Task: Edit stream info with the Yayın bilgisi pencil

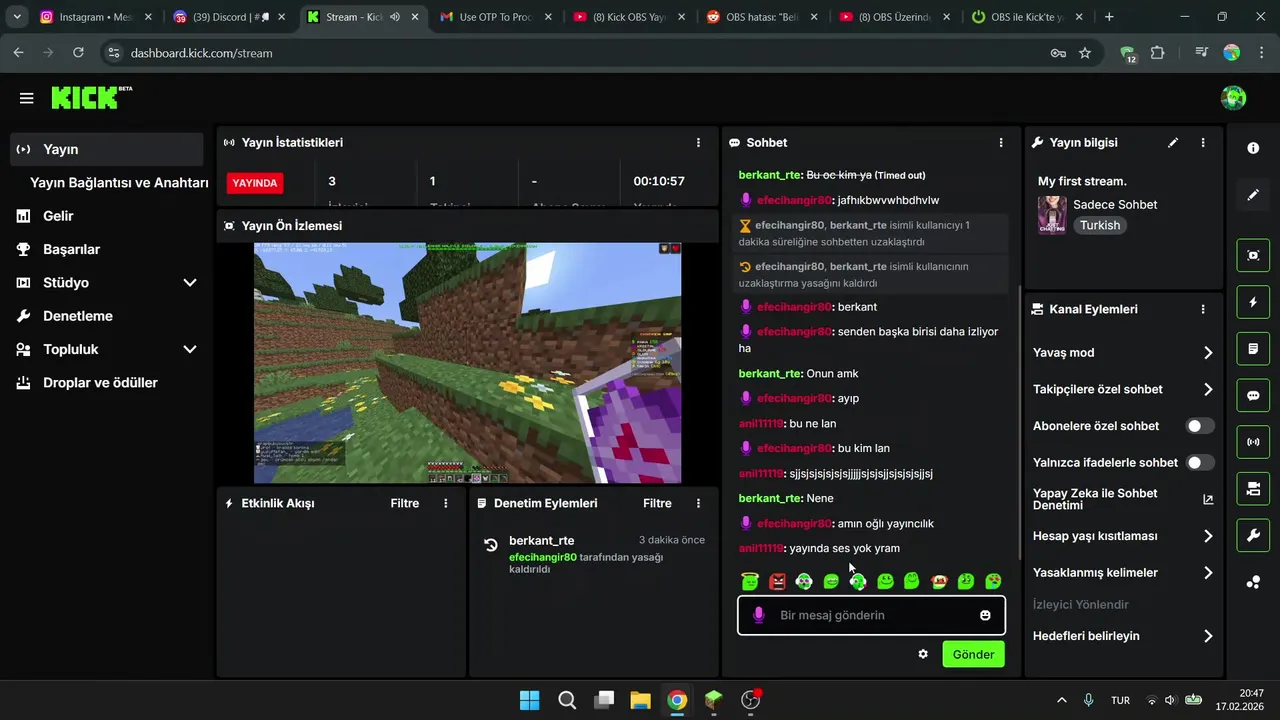Action: (1173, 143)
